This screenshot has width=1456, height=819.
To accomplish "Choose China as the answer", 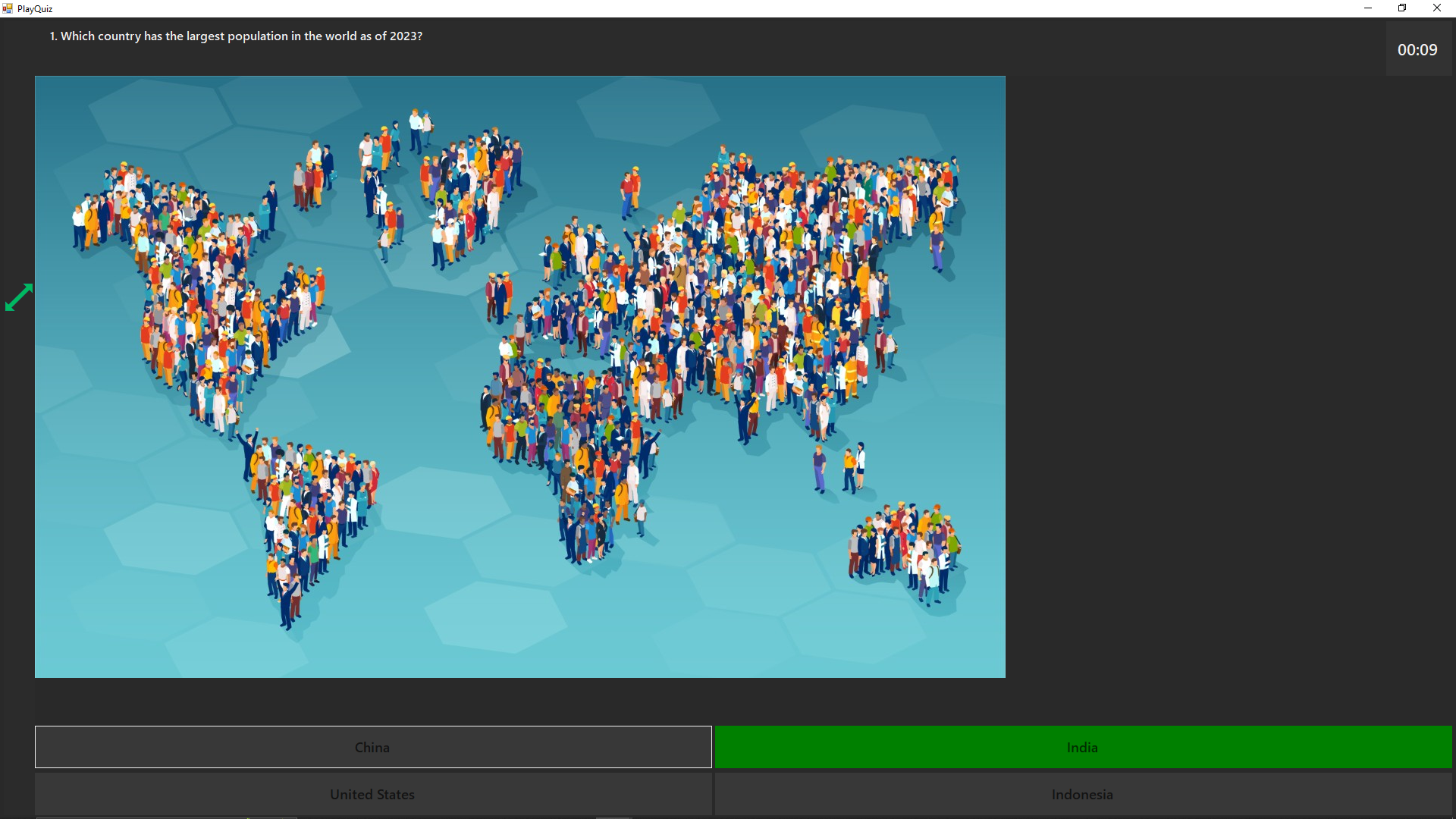I will click(372, 747).
